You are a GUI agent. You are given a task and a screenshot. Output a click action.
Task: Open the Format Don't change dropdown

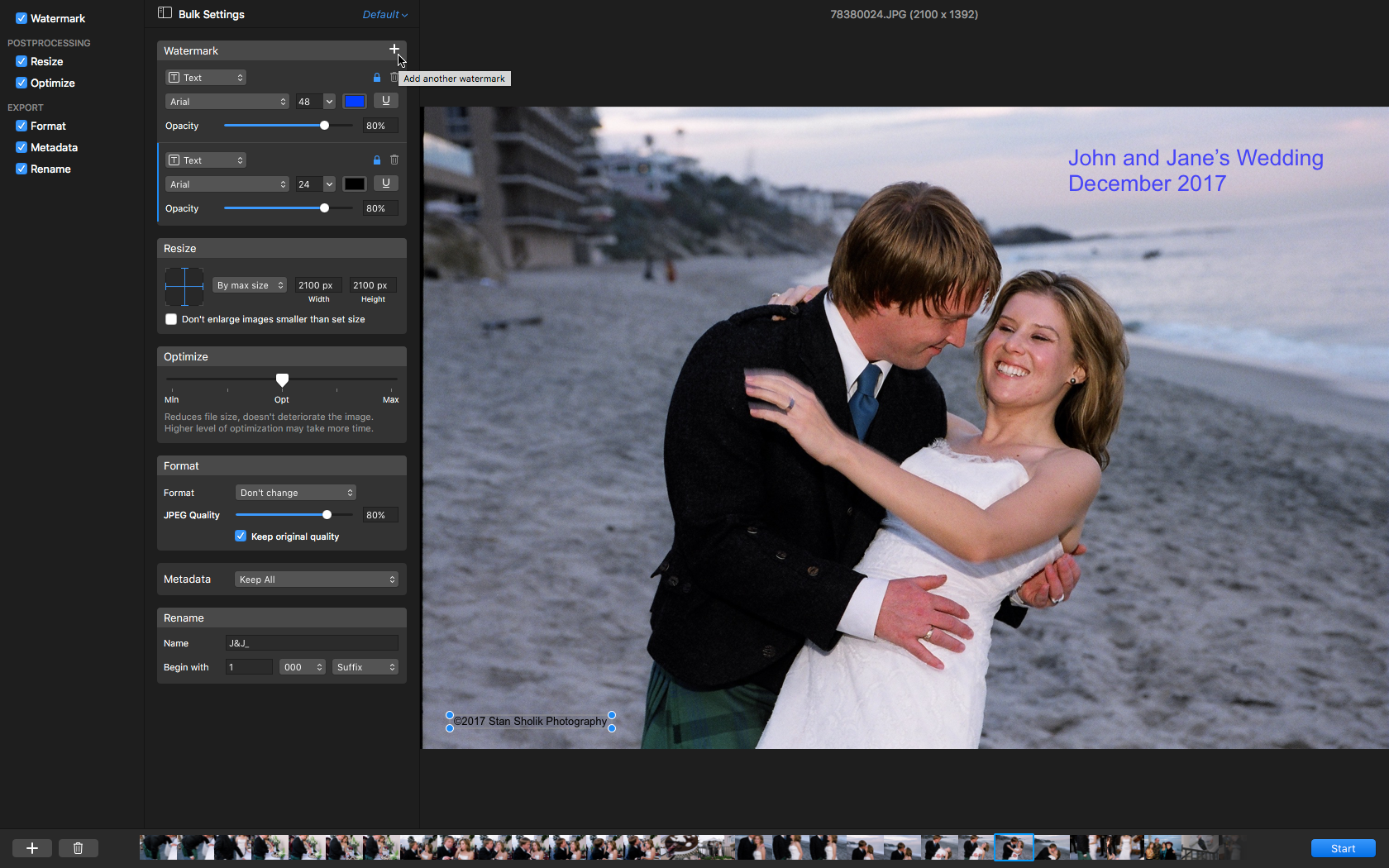point(295,493)
